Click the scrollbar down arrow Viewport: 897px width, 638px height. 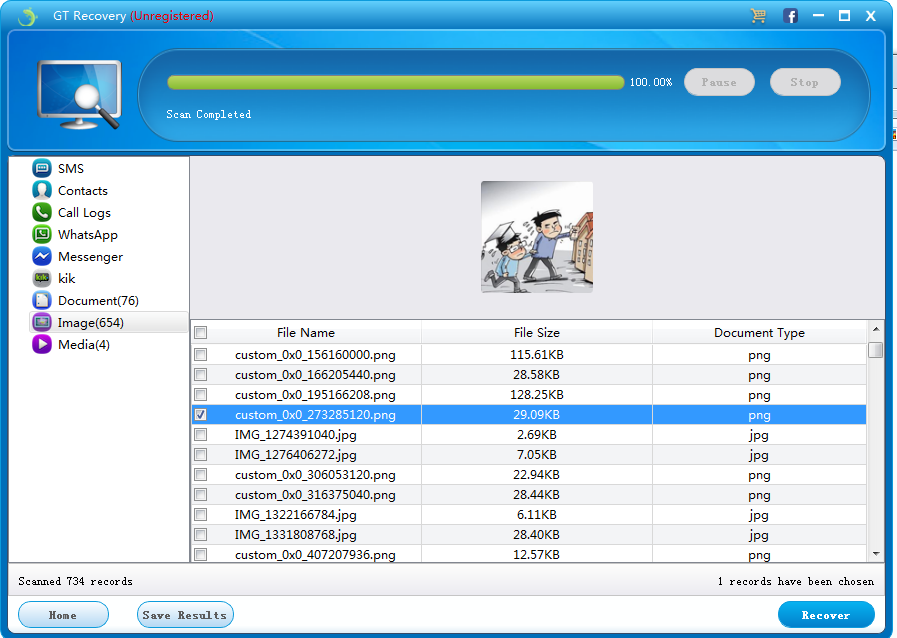(x=875, y=553)
